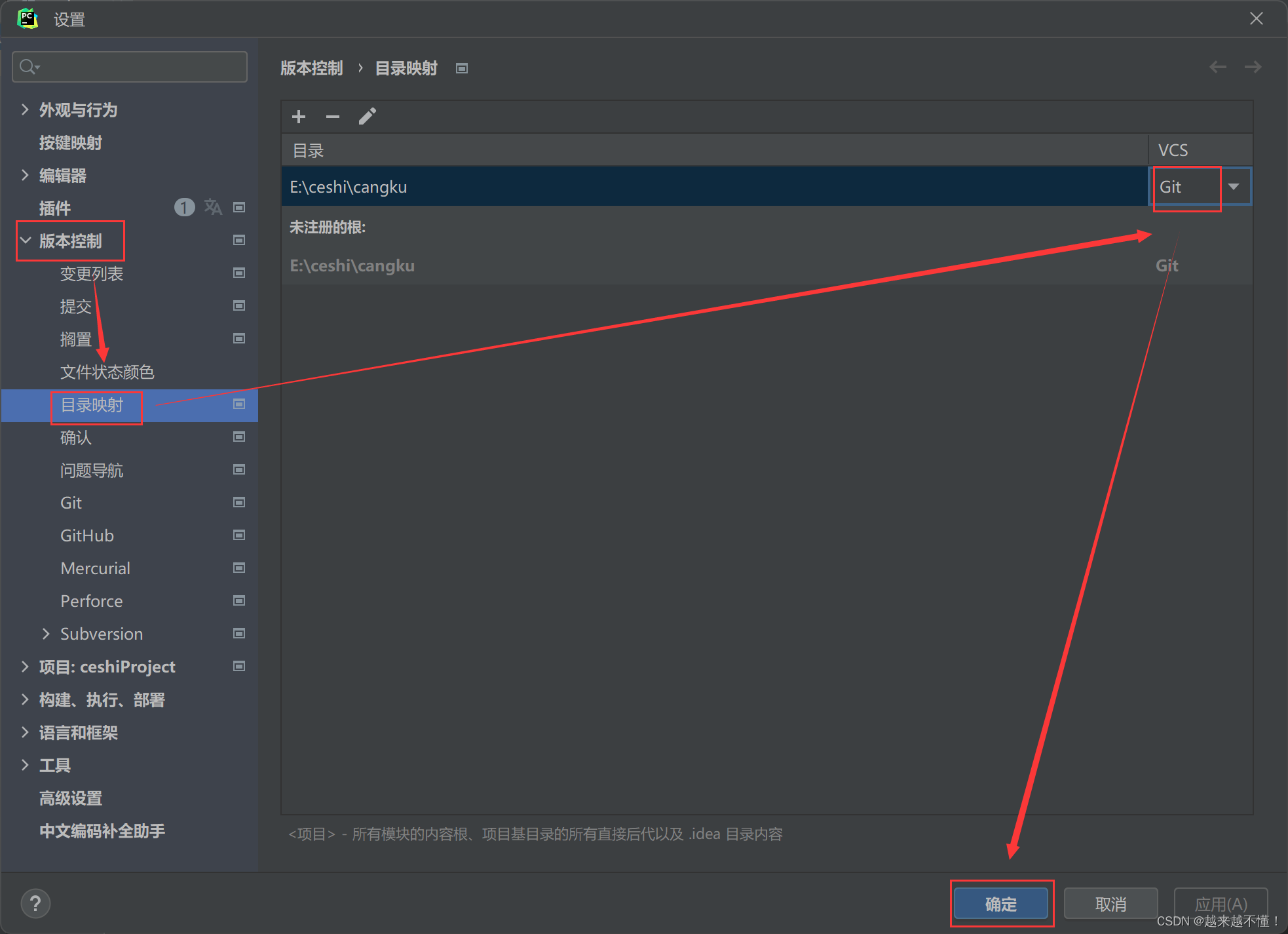Click the 应用(A) button
The height and width of the screenshot is (934, 1288).
click(1221, 904)
